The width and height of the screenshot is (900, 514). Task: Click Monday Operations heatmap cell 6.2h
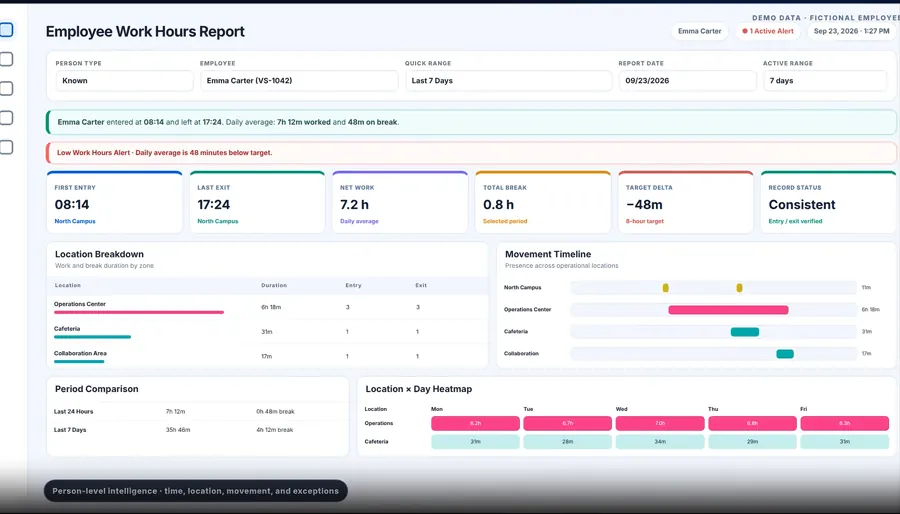(x=475, y=423)
